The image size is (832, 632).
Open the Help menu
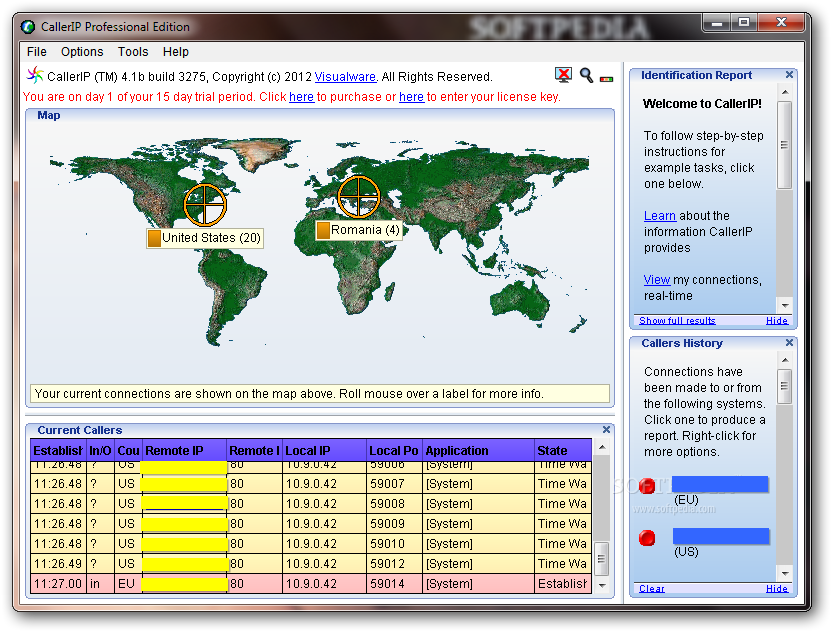pyautogui.click(x=176, y=51)
